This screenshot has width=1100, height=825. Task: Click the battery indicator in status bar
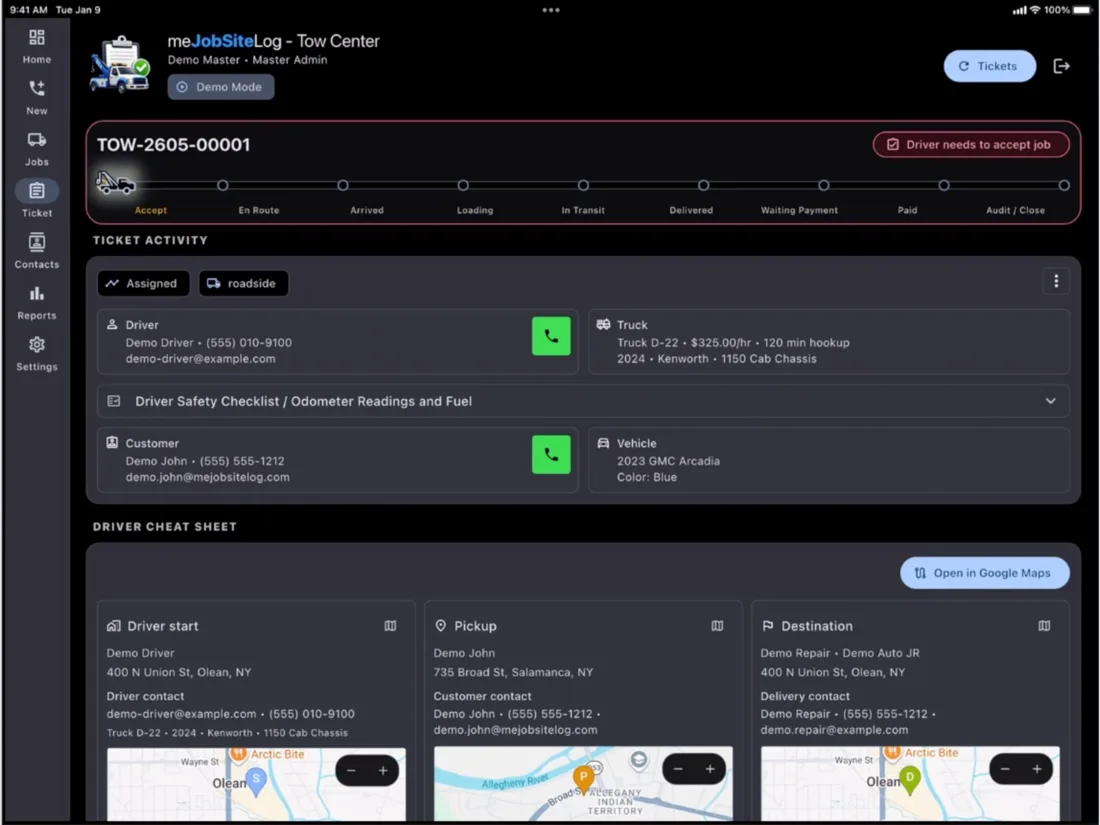click(1082, 10)
